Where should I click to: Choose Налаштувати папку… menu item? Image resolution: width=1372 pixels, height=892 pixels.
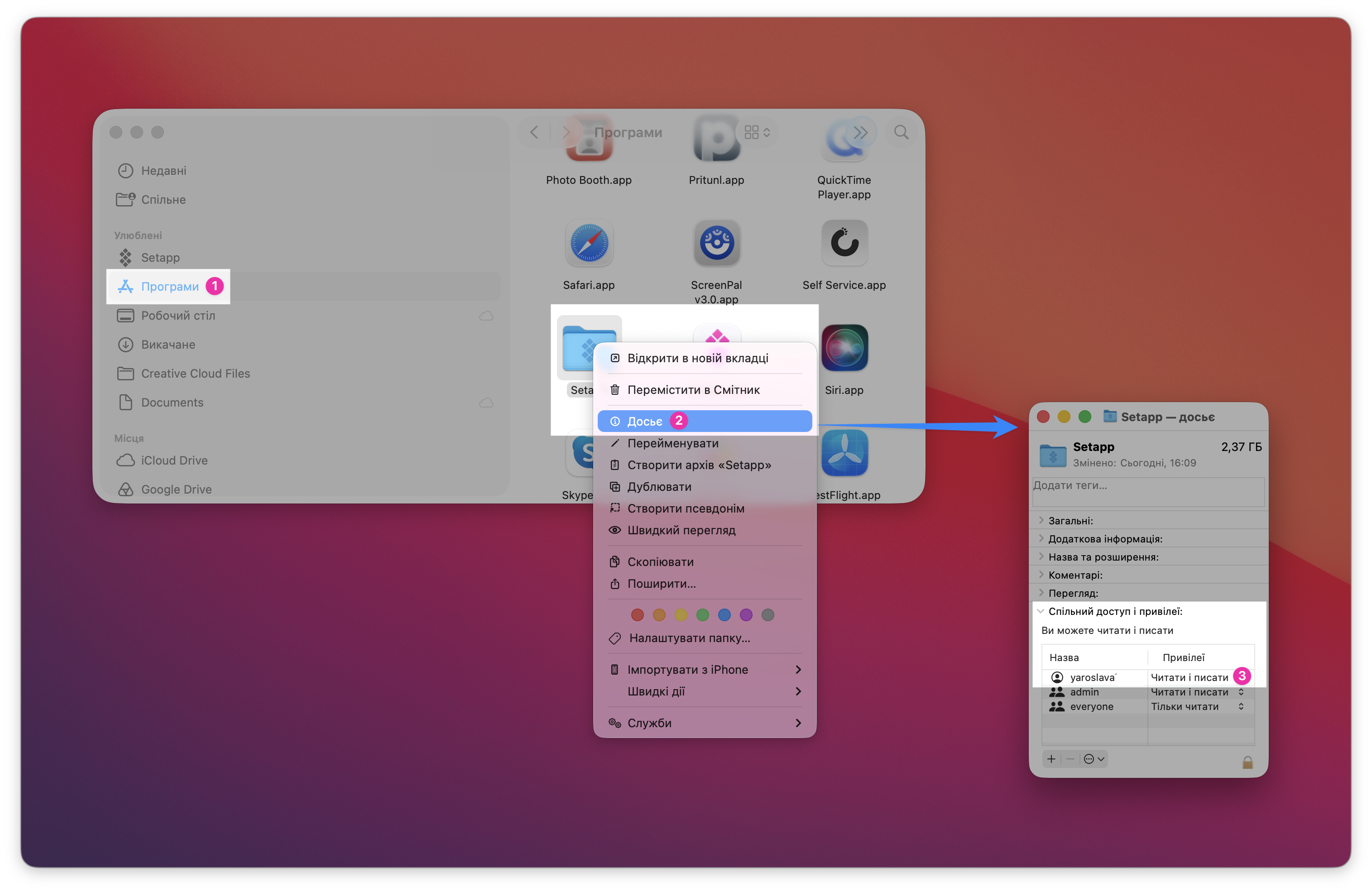[x=705, y=638]
